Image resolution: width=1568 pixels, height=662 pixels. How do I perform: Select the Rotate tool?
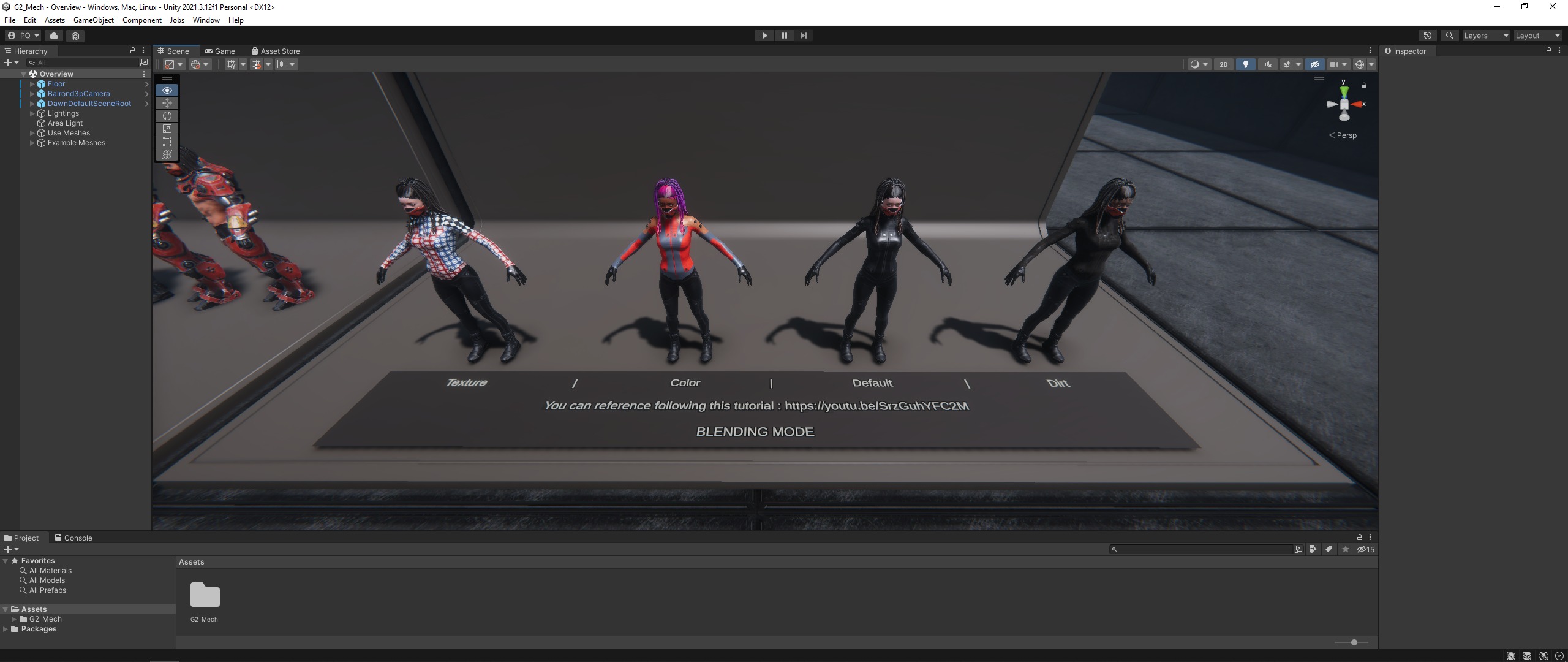pos(167,116)
